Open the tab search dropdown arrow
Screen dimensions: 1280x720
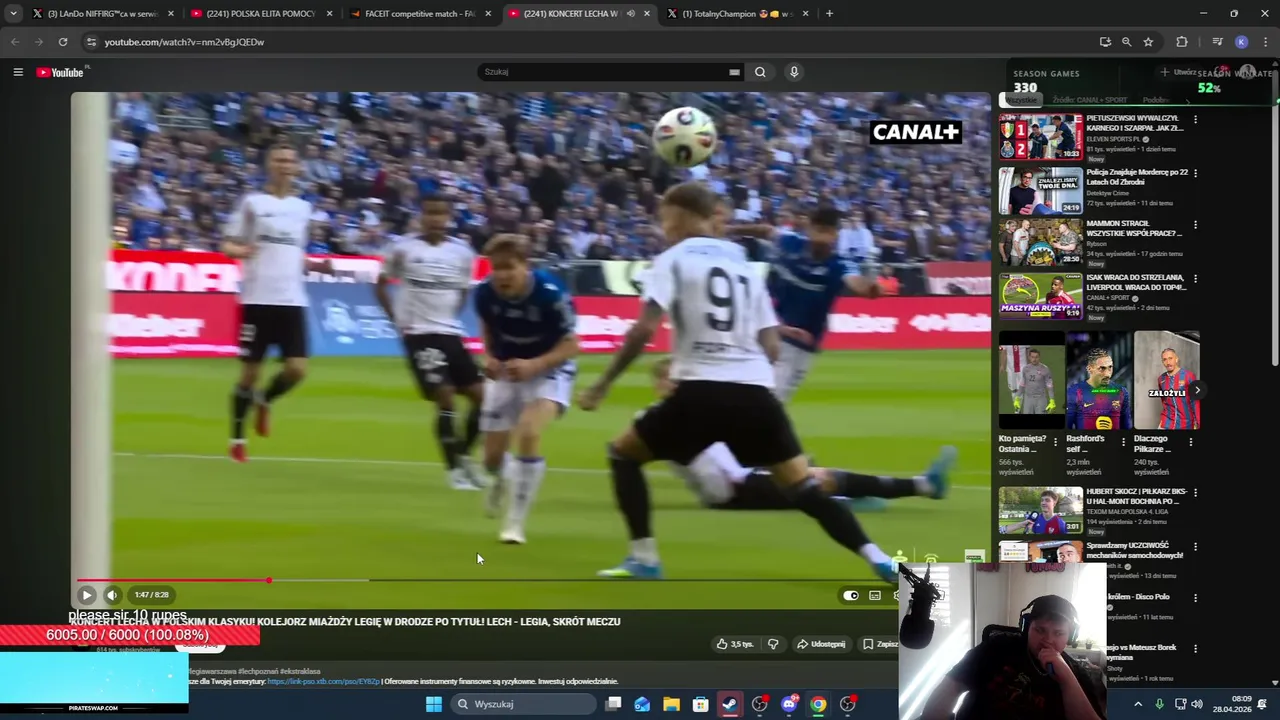point(13,14)
